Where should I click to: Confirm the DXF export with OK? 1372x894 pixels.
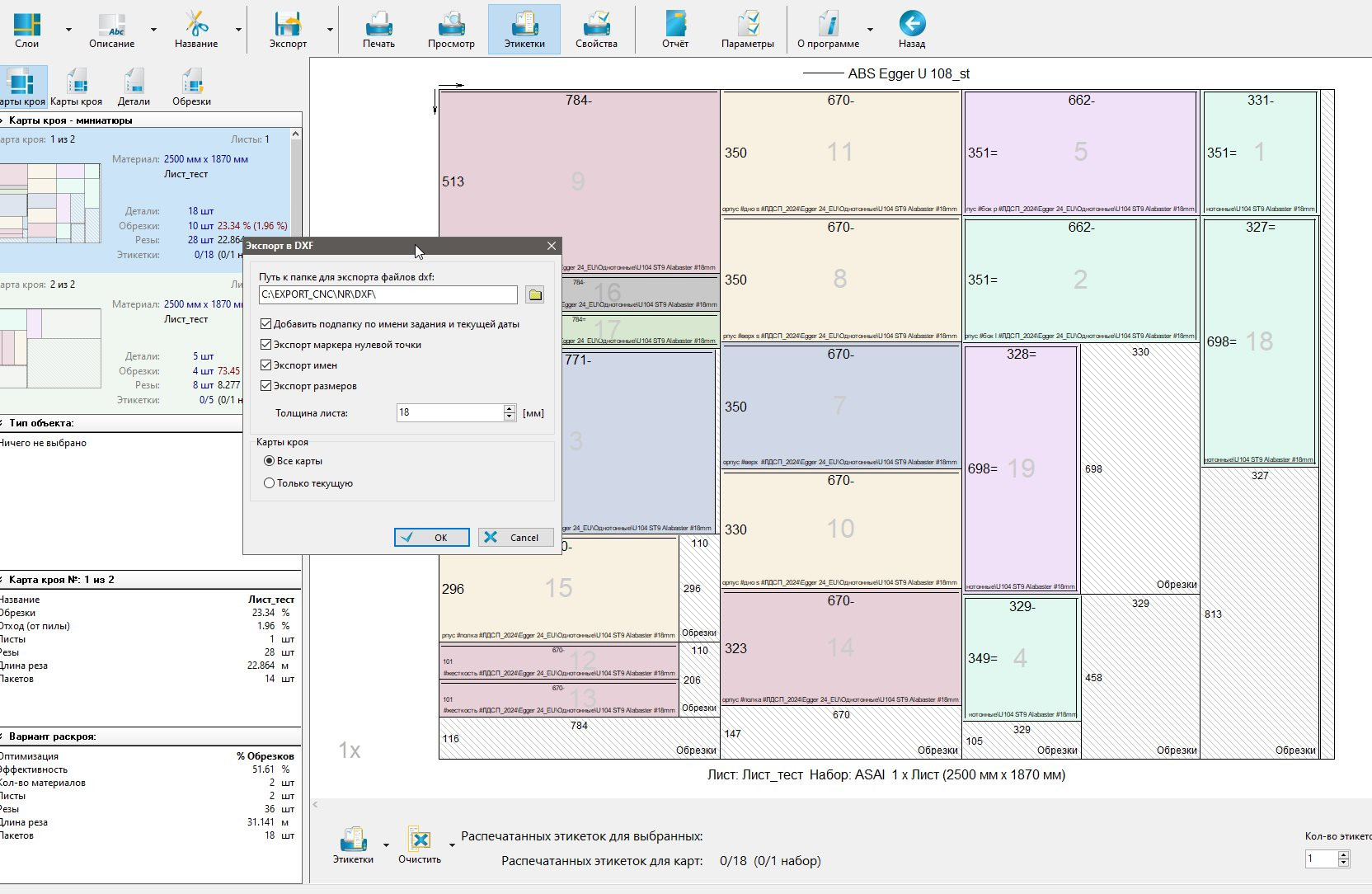click(432, 538)
